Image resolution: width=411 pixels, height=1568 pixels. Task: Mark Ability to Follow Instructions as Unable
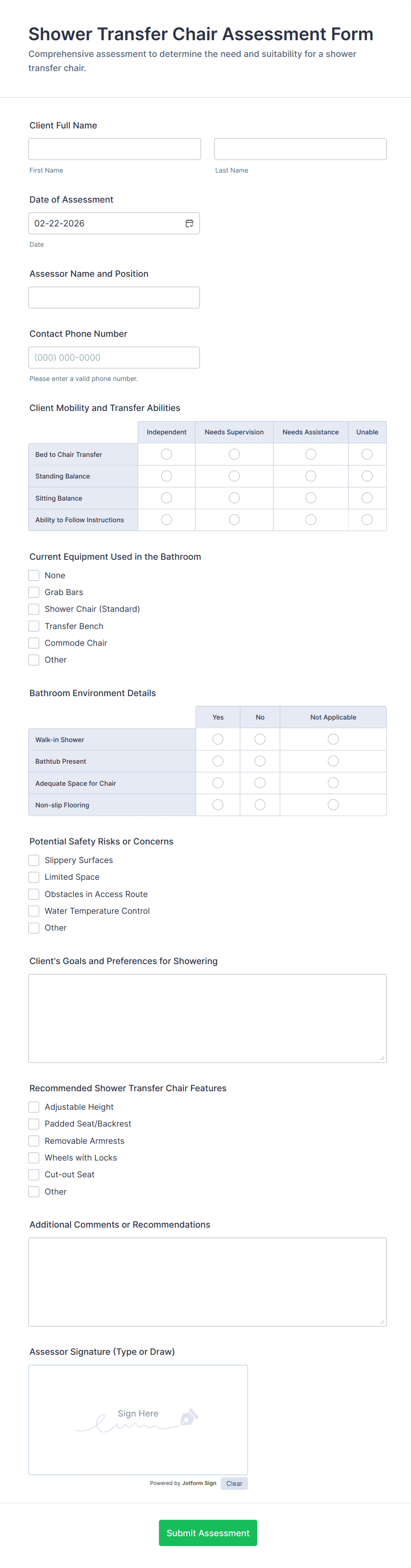tap(367, 520)
